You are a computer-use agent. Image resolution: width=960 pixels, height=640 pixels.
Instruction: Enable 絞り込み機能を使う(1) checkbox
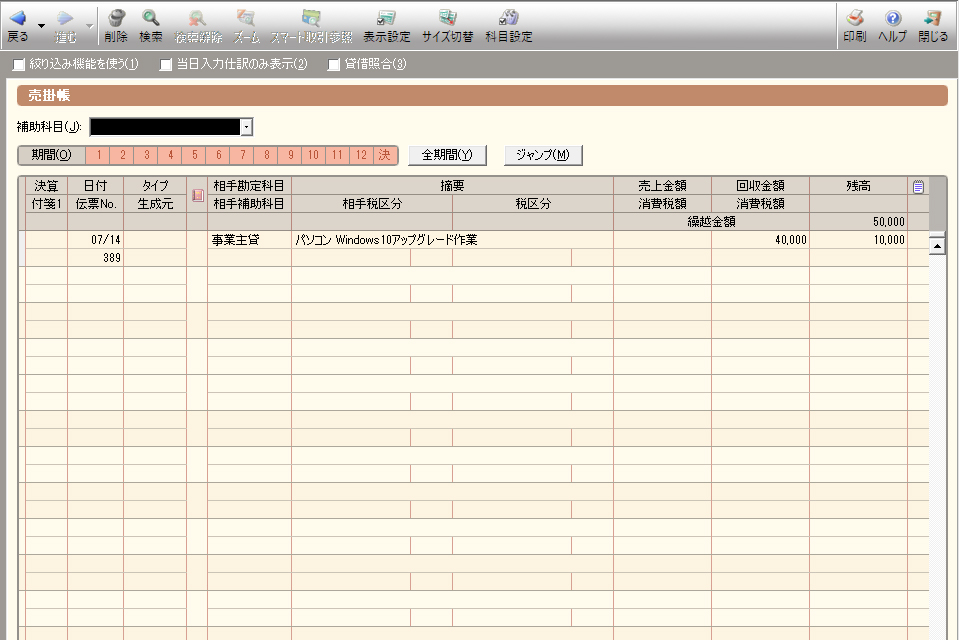(x=19, y=64)
